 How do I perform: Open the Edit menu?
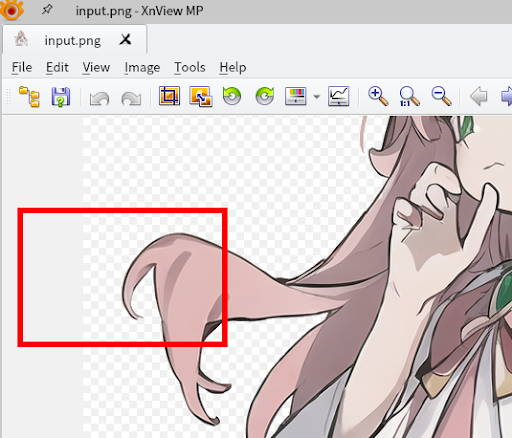[57, 68]
